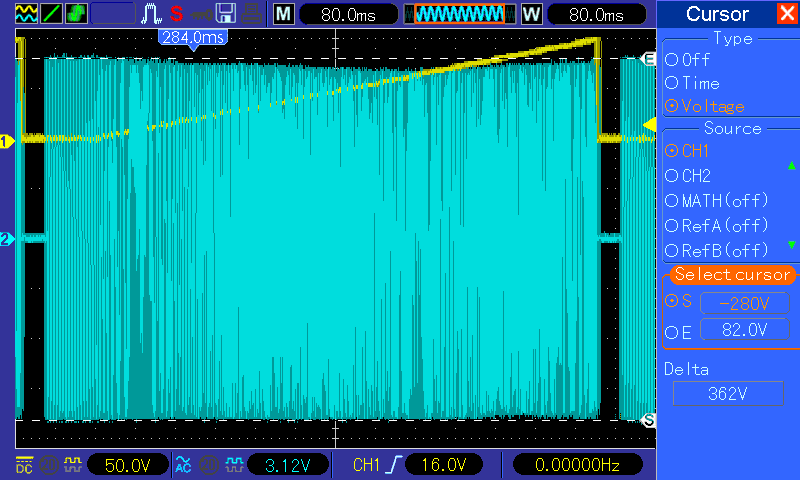Viewport: 800px width, 480px height.
Task: Click the 16.0V trigger level readout
Action: point(444,465)
